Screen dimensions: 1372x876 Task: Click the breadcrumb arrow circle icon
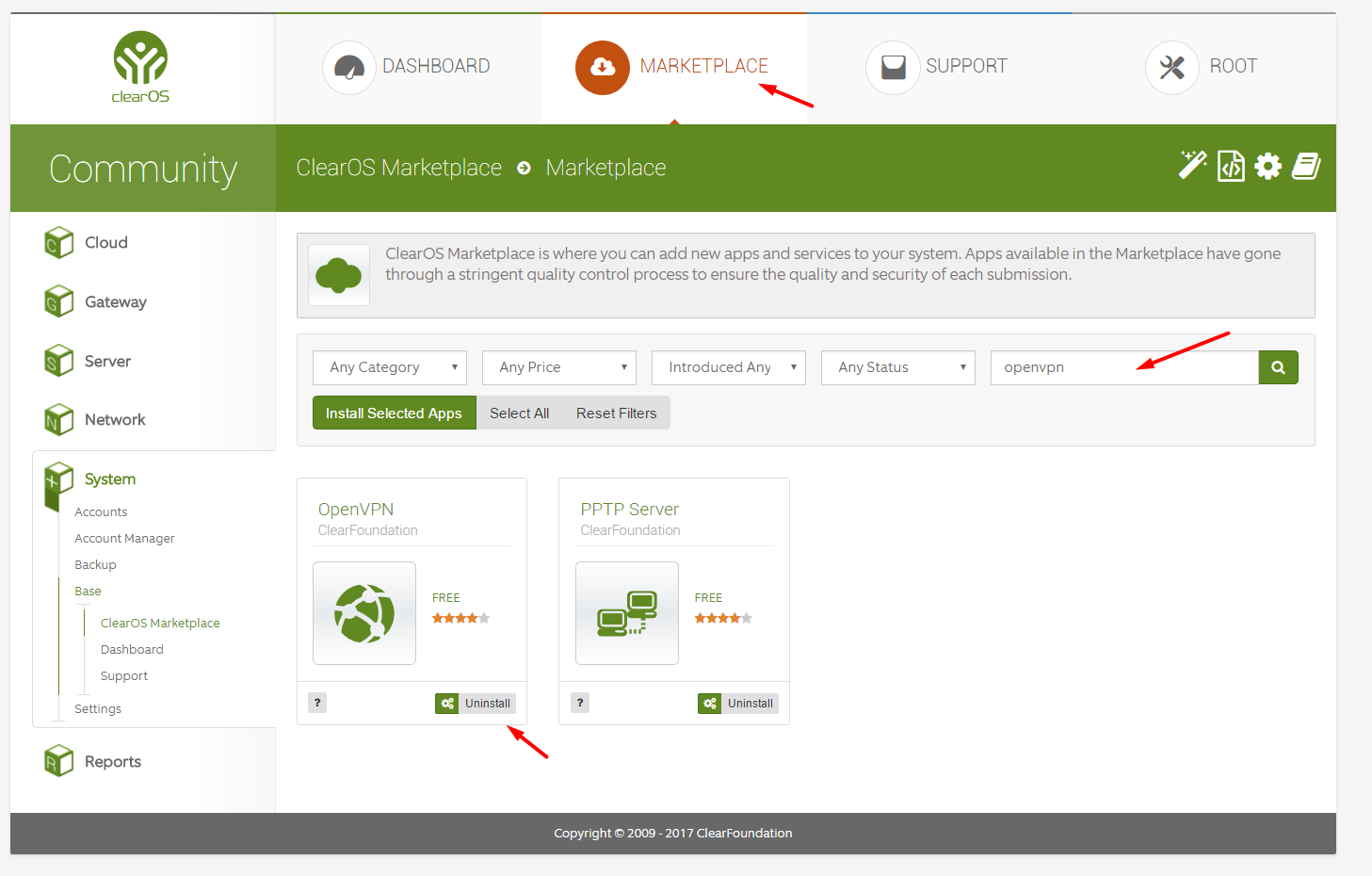click(x=525, y=168)
